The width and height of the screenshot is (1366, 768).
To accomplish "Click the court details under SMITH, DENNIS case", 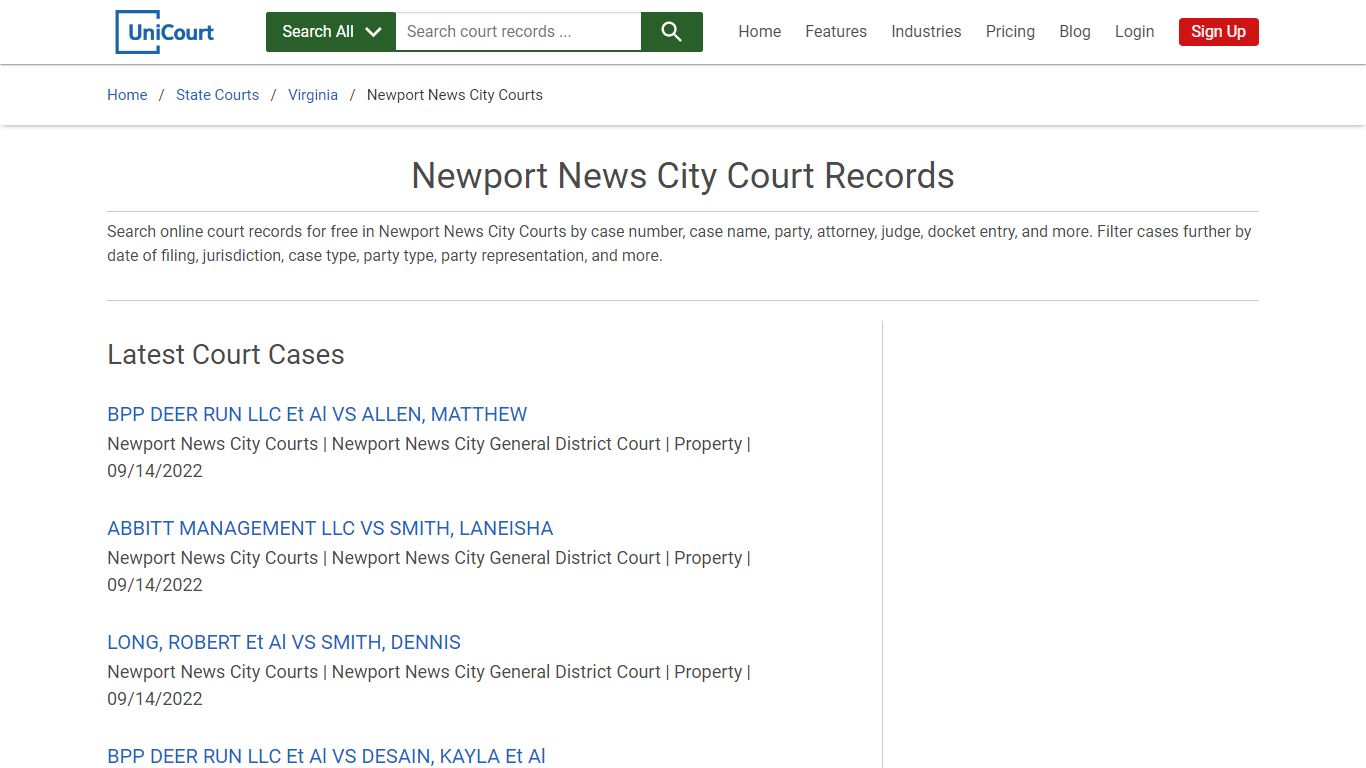I will 429,685.
